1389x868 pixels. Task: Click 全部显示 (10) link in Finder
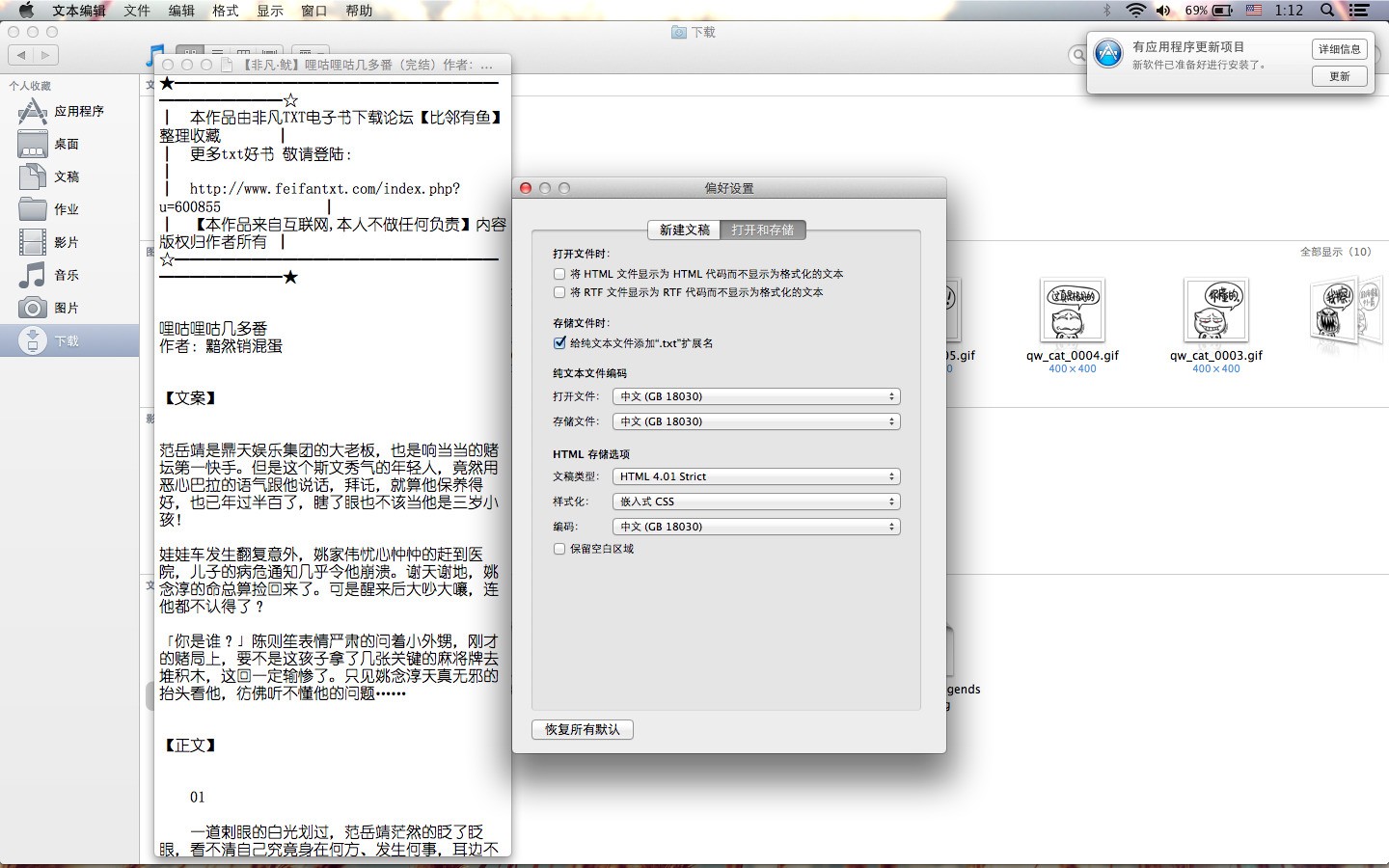pos(1335,252)
